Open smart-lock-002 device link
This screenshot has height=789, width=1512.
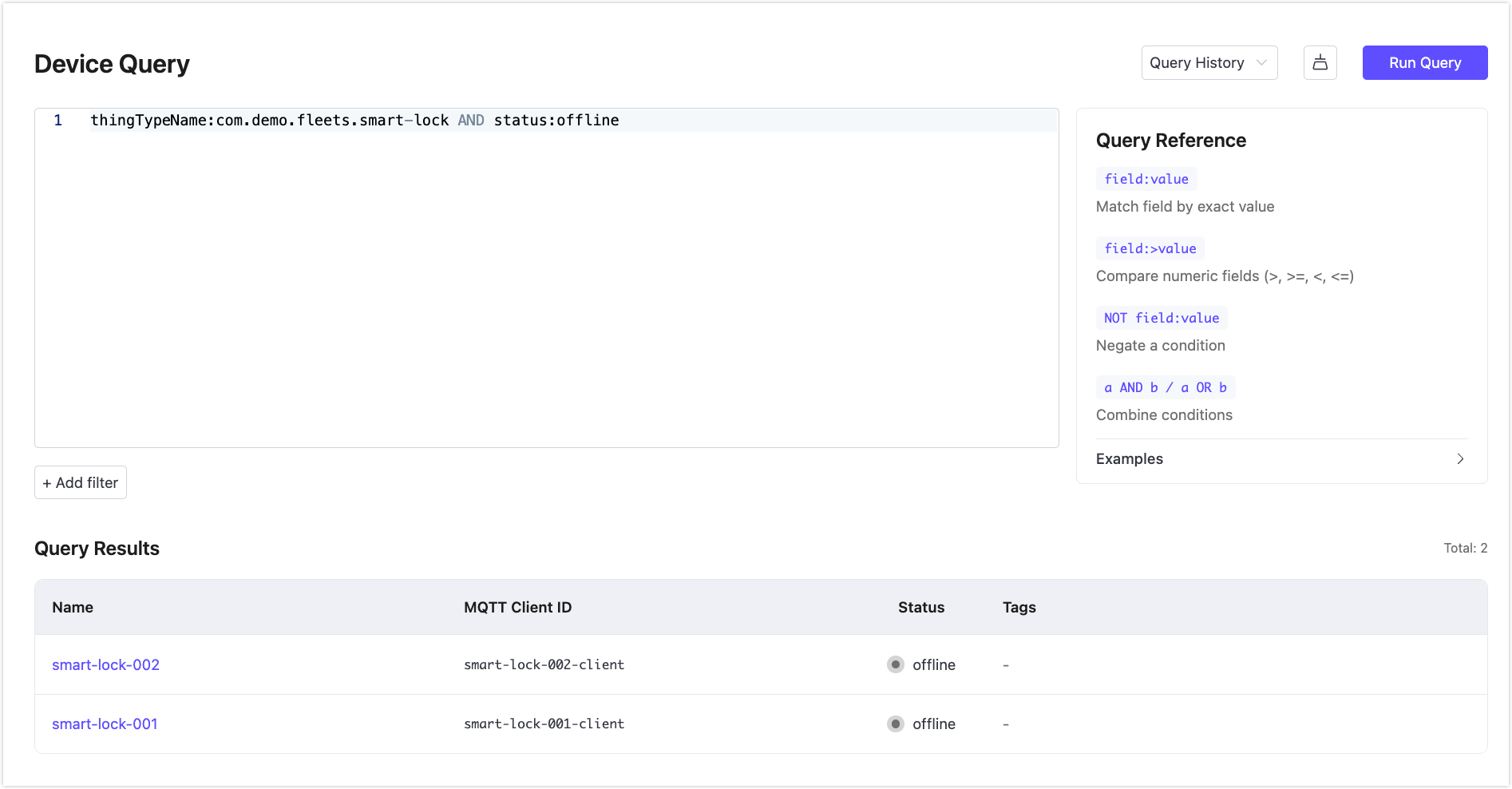pyautogui.click(x=105, y=664)
